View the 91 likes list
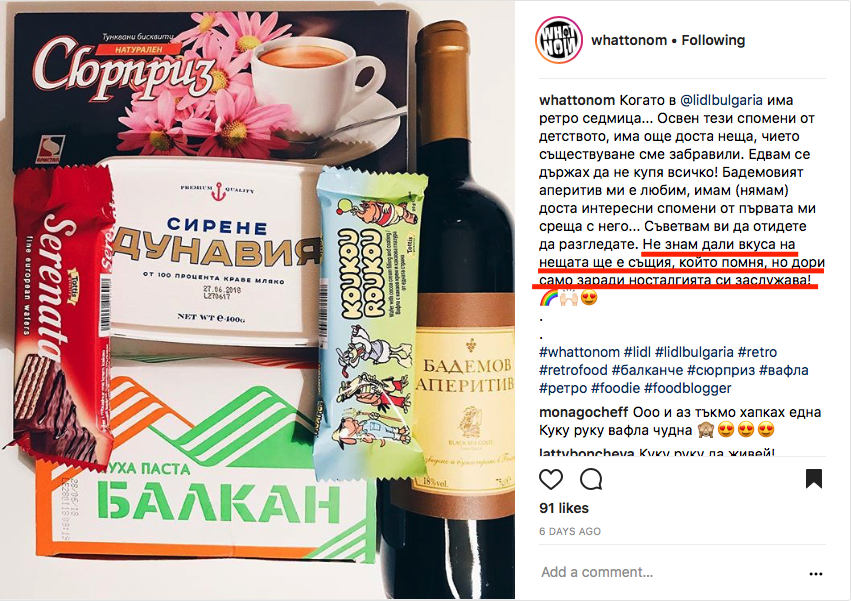Image resolution: width=851 pixels, height=601 pixels. 564,508
